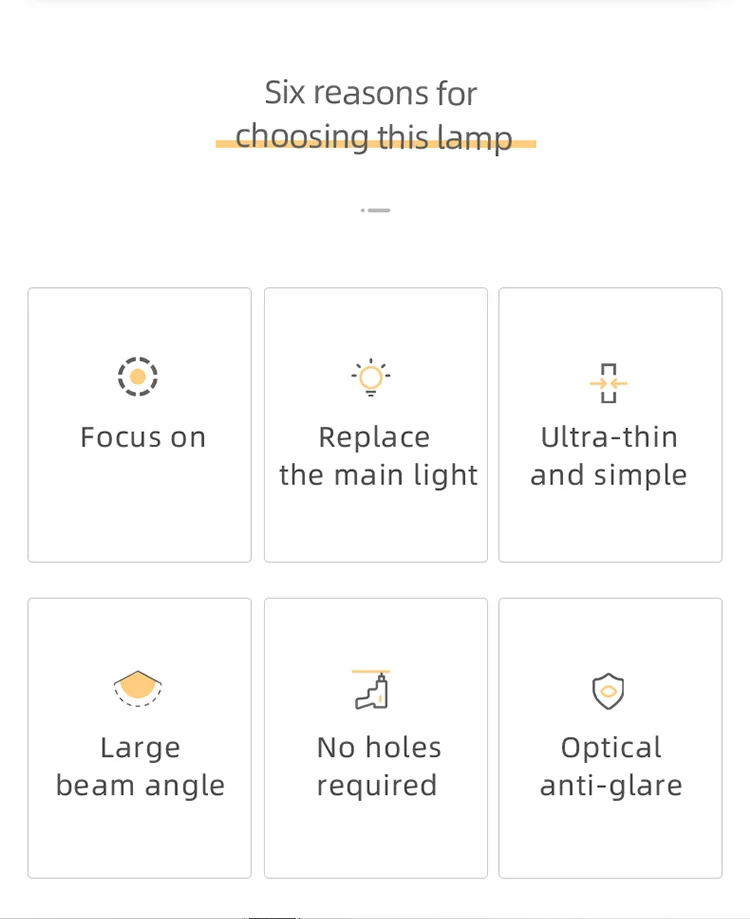Open 'Replace the main light' label

[x=378, y=456]
